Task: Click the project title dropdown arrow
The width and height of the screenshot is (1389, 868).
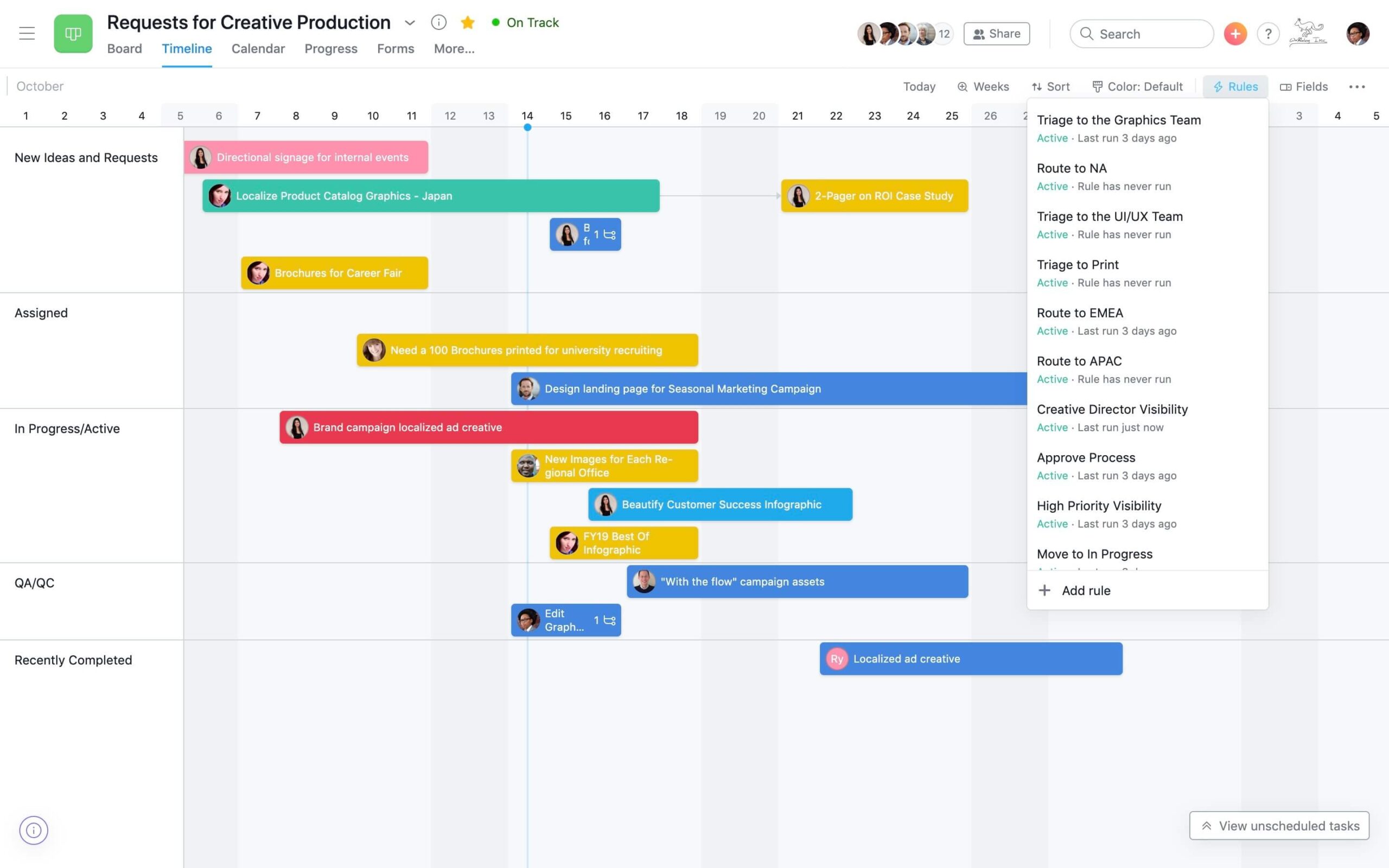Action: point(410,21)
